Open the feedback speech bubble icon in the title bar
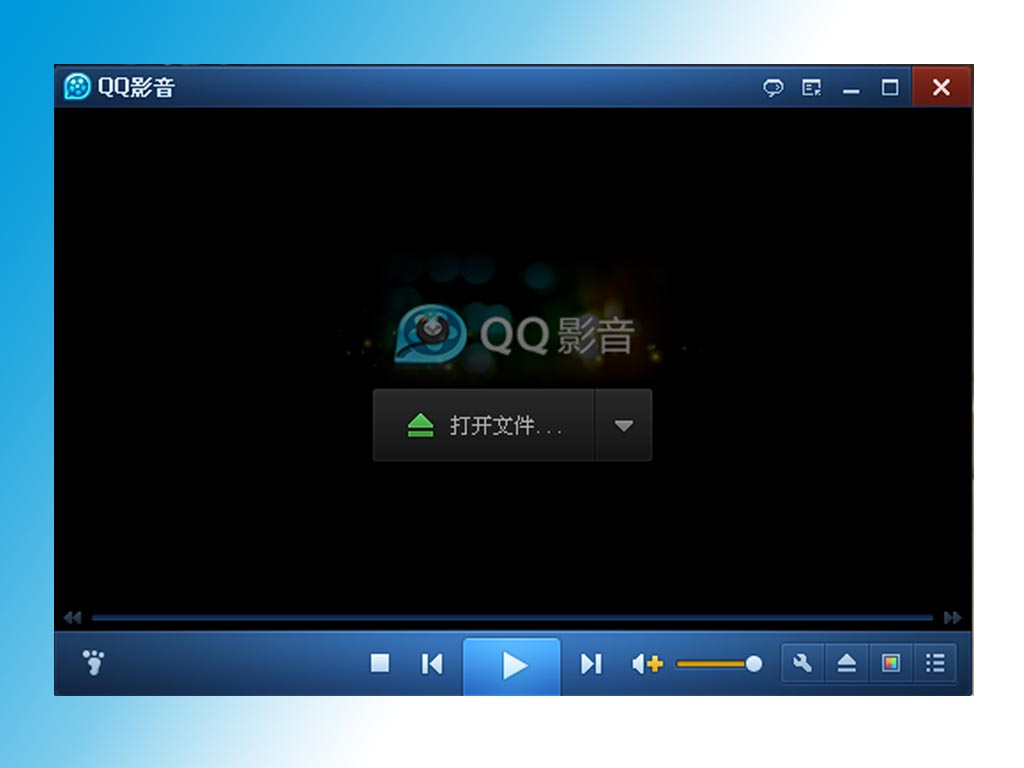Image resolution: width=1024 pixels, height=768 pixels. 773,87
